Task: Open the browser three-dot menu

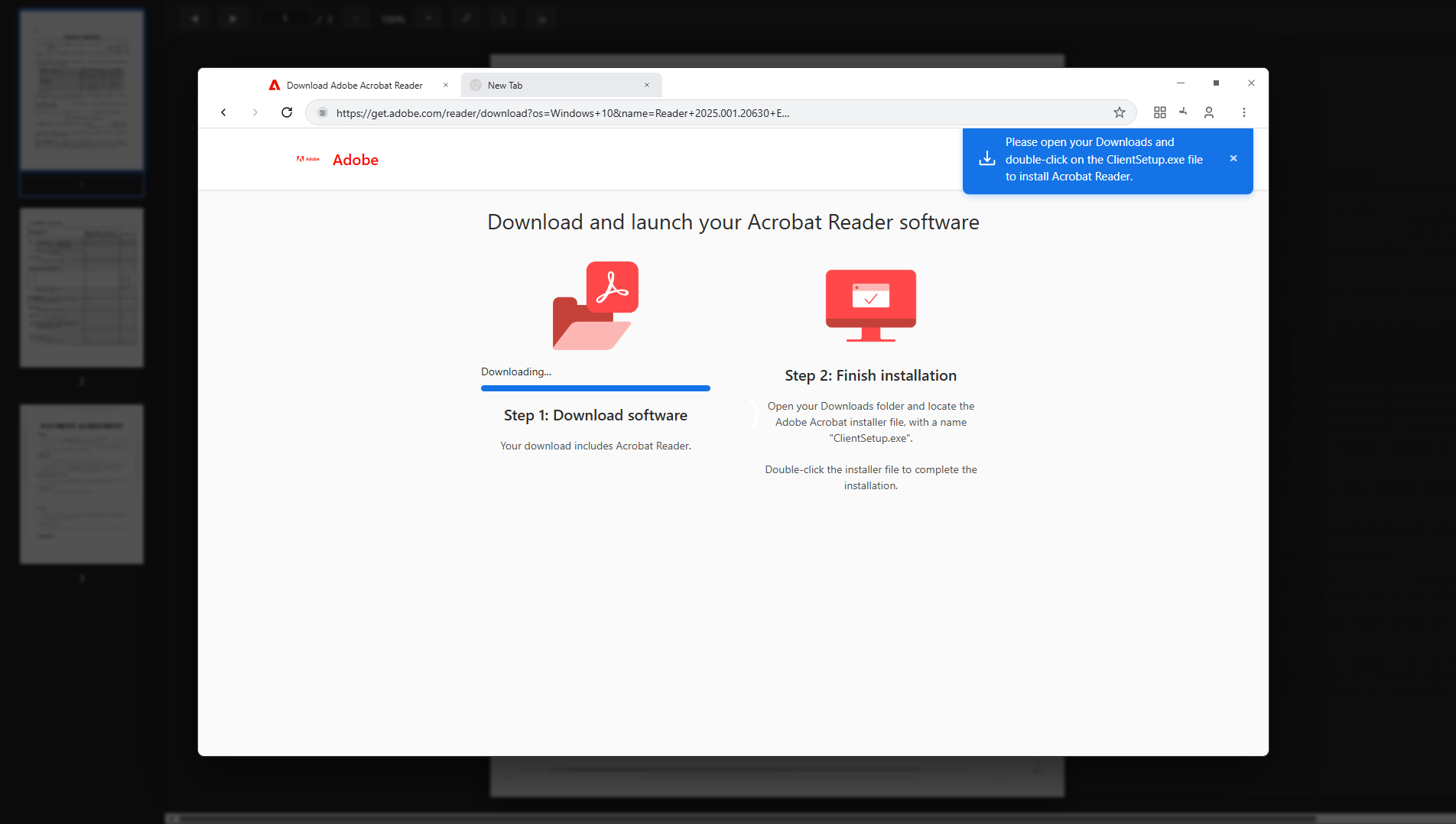Action: coord(1244,112)
